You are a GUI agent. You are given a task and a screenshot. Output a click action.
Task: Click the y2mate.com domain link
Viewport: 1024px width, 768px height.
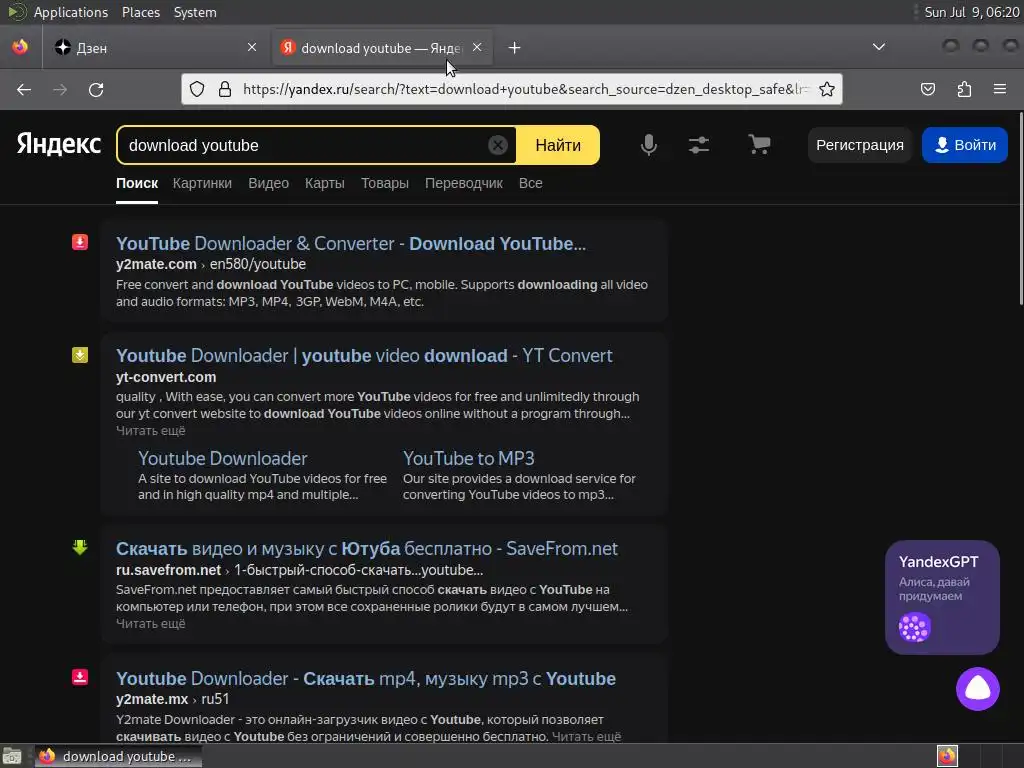click(x=156, y=264)
